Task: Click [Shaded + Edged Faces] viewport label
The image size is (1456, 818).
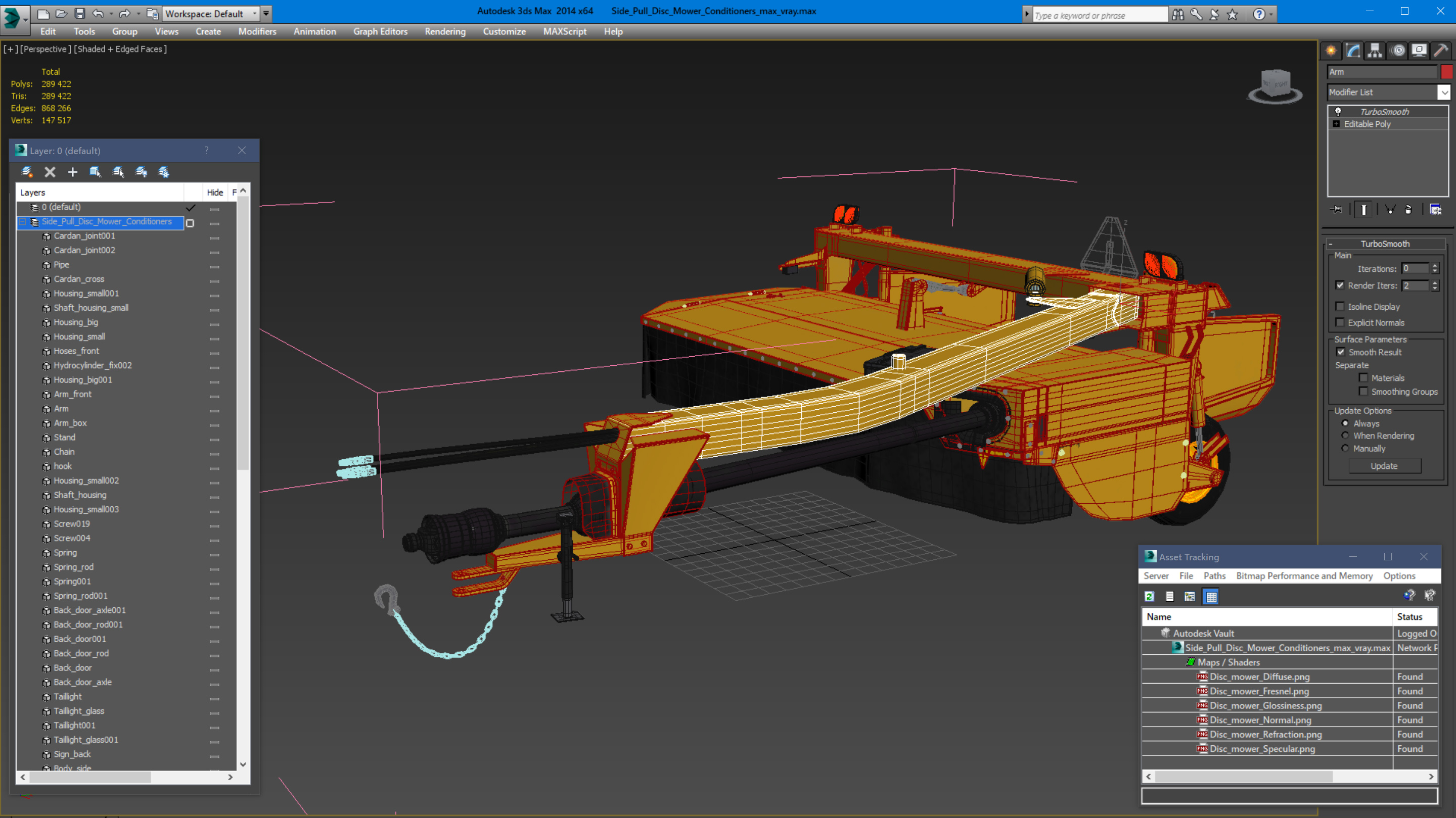Action: click(121, 49)
